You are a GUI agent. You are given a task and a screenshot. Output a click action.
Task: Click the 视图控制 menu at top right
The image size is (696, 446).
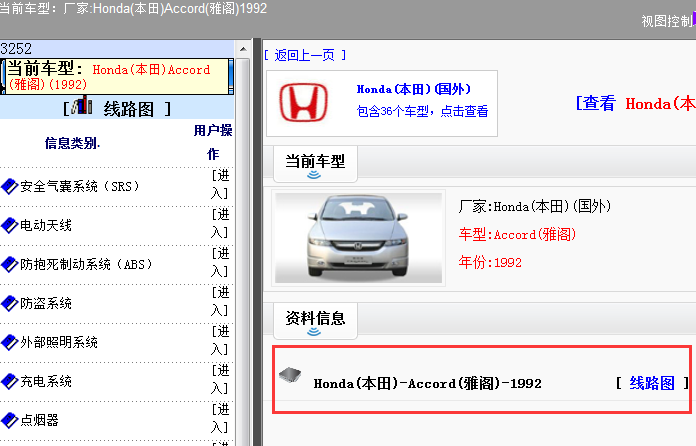[667, 20]
